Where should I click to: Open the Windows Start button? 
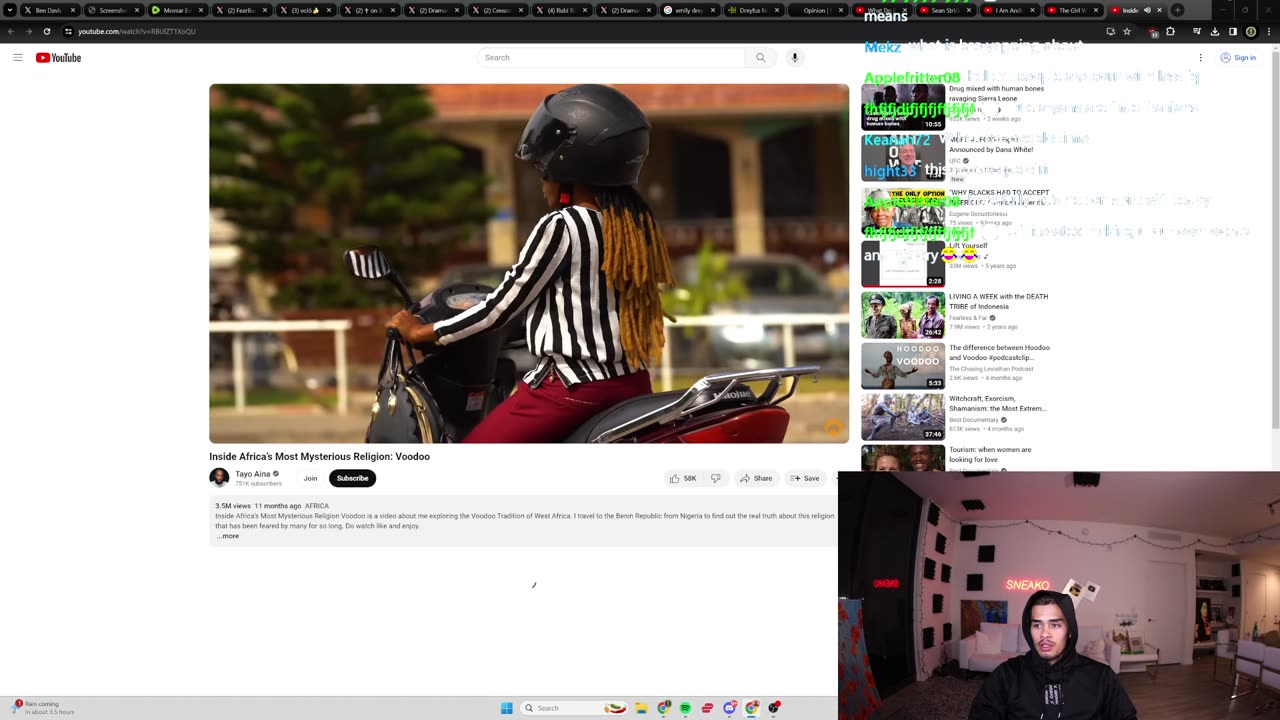507,708
